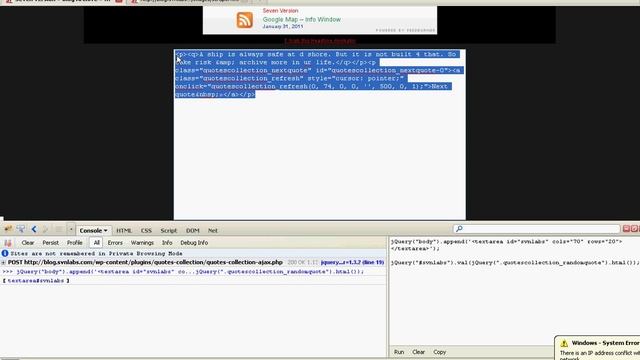
Task: Open the POST quotes-collection-ajax.php URL entry
Action: coord(145,262)
